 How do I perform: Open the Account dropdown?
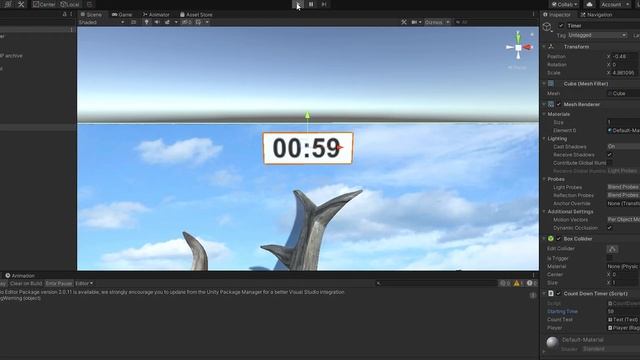coord(615,4)
